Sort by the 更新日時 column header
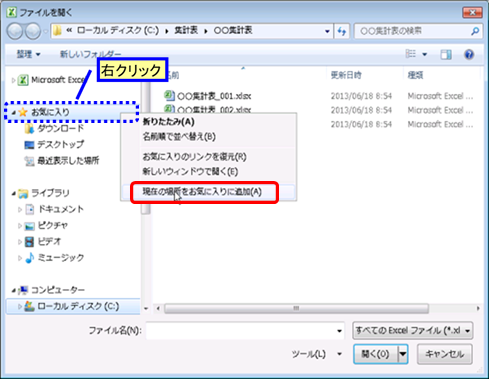Image resolution: width=489 pixels, height=379 pixels. pos(346,75)
